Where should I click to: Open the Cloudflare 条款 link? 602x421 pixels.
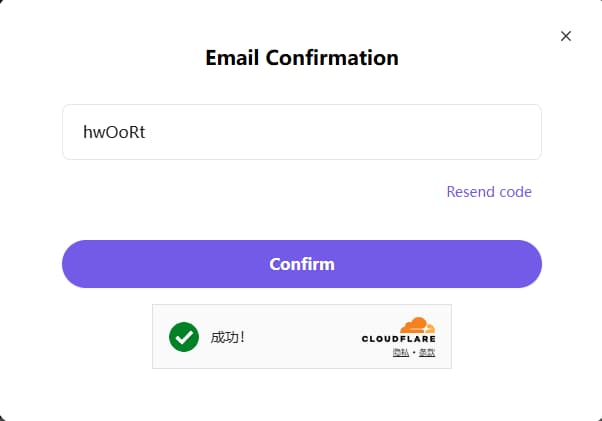coord(427,353)
